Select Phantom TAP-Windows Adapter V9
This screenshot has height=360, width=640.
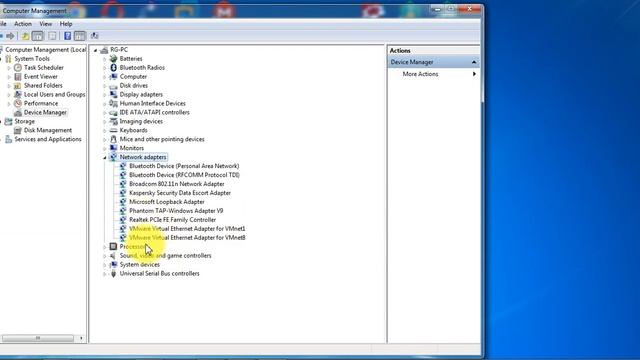click(x=176, y=211)
